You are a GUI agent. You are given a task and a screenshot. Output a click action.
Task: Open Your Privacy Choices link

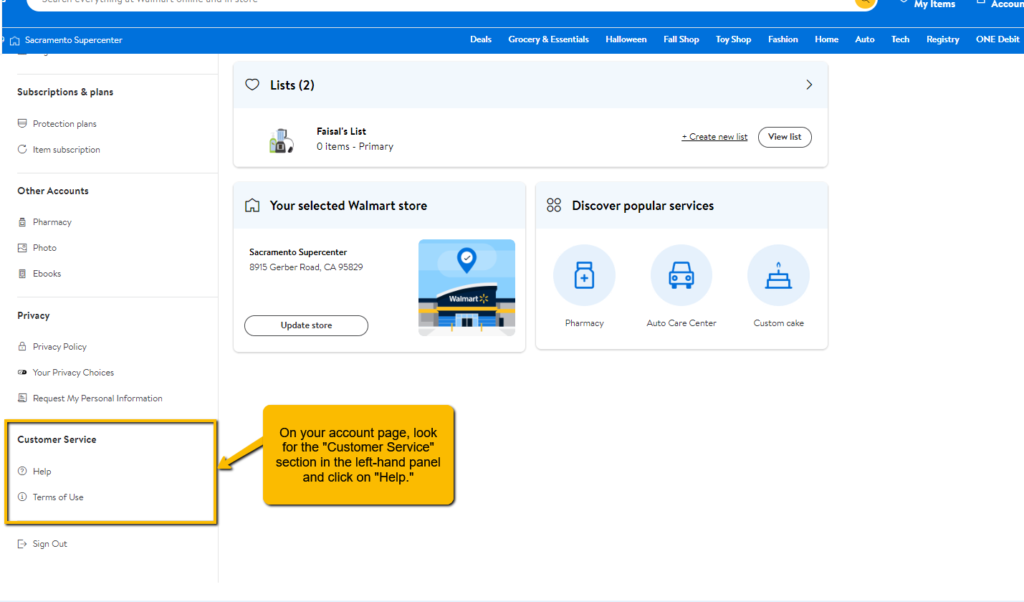pyautogui.click(x=73, y=372)
